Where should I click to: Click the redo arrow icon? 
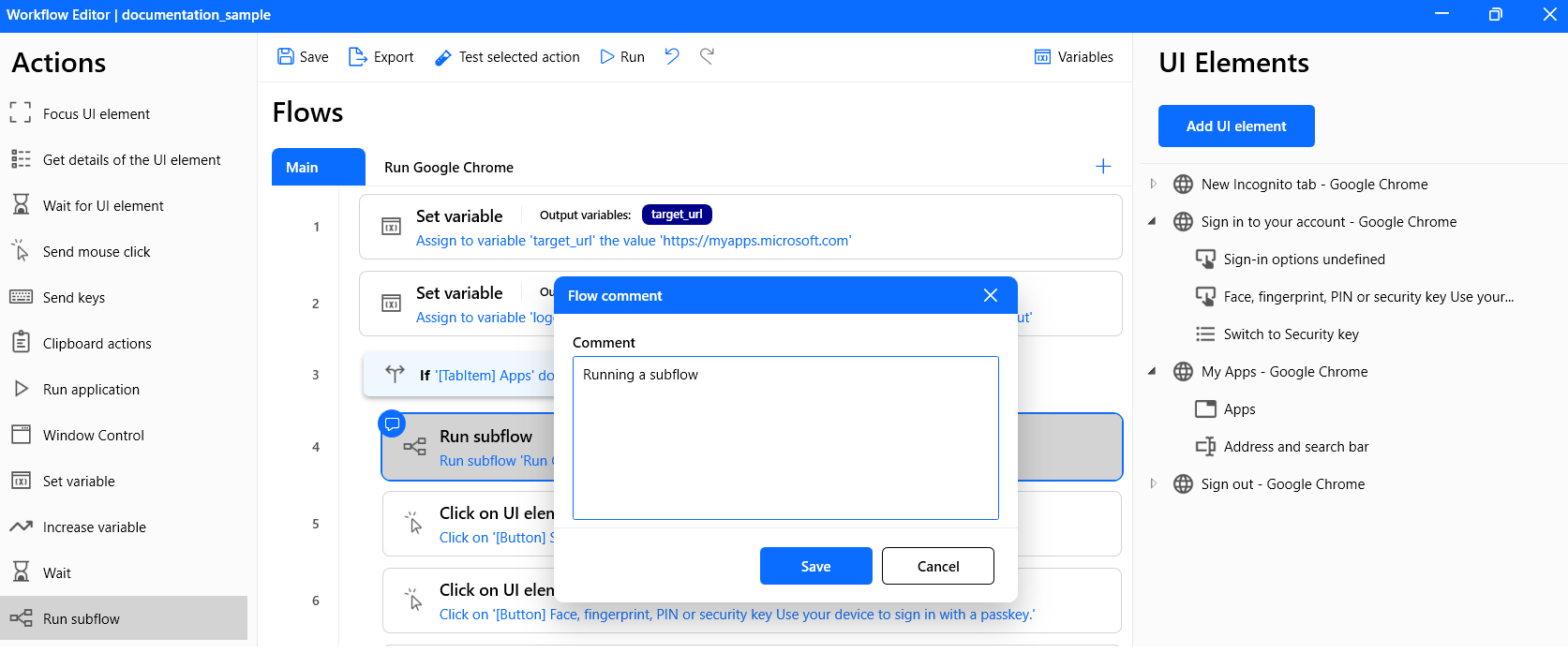pos(708,56)
